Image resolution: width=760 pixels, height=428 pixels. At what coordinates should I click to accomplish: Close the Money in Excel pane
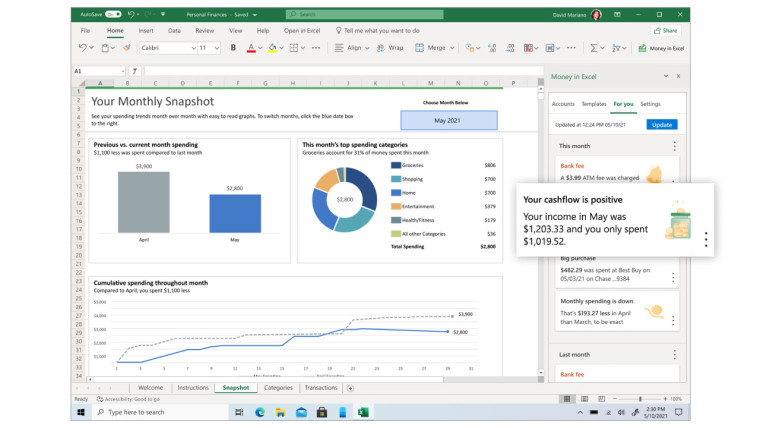pyautogui.click(x=679, y=76)
